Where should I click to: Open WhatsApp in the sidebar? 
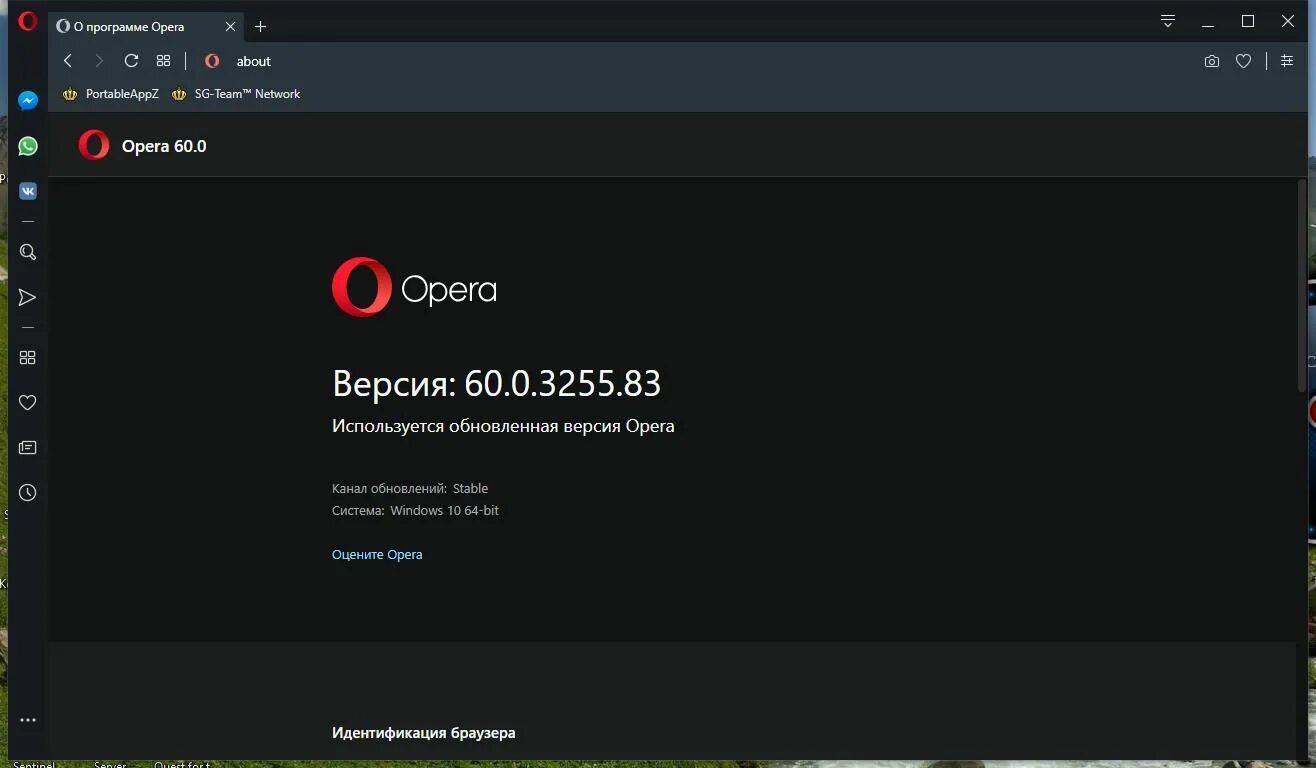28,146
